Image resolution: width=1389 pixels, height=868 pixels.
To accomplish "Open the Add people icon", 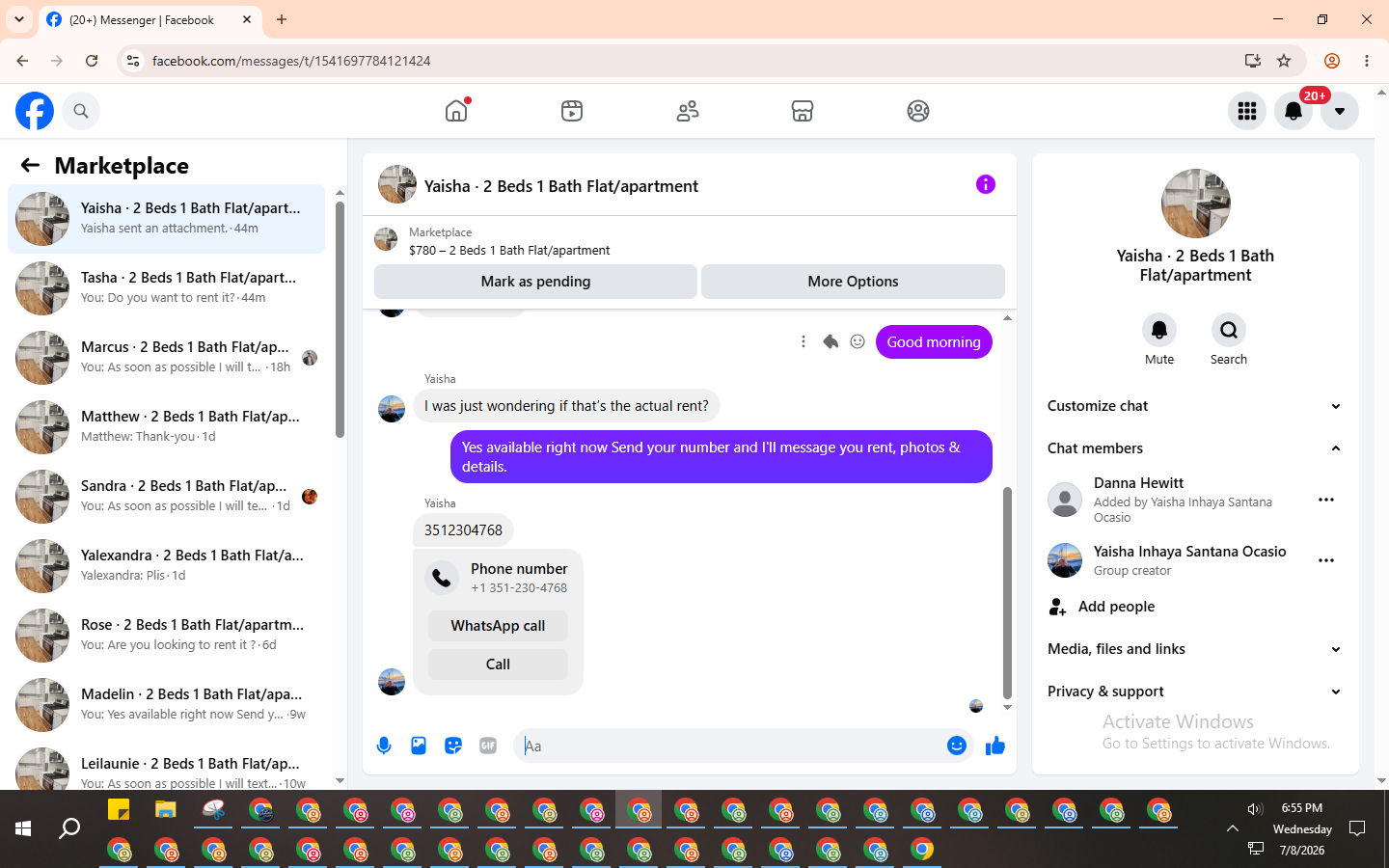I will pos(1058,607).
